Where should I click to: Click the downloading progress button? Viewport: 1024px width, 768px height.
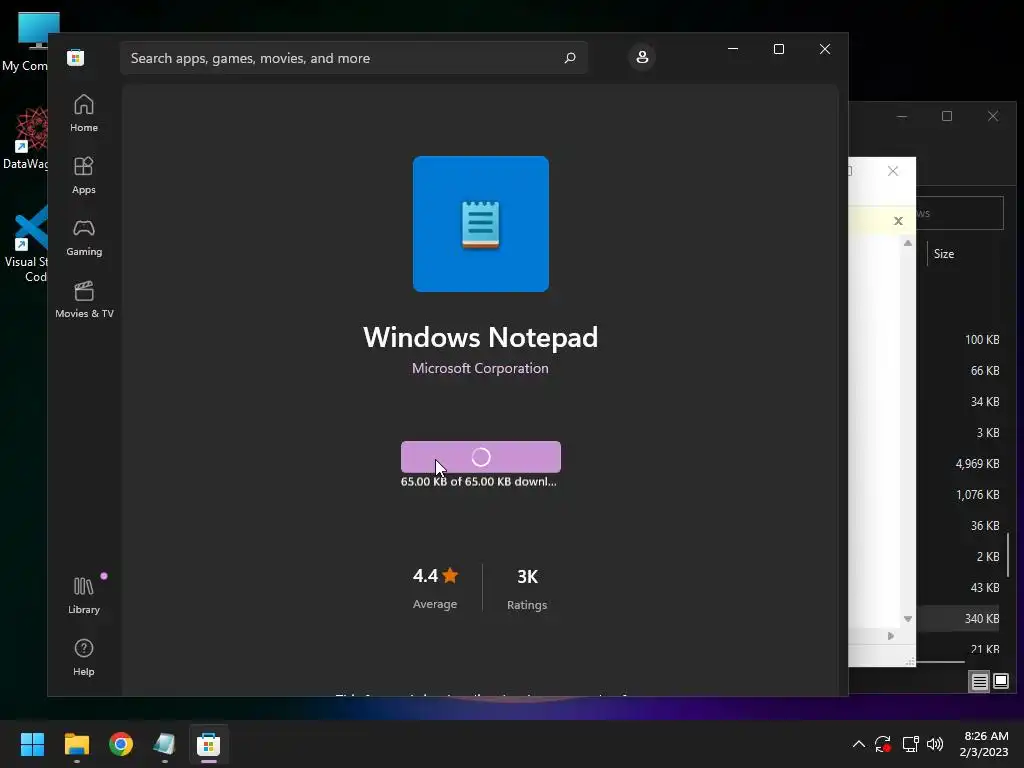[x=481, y=457]
